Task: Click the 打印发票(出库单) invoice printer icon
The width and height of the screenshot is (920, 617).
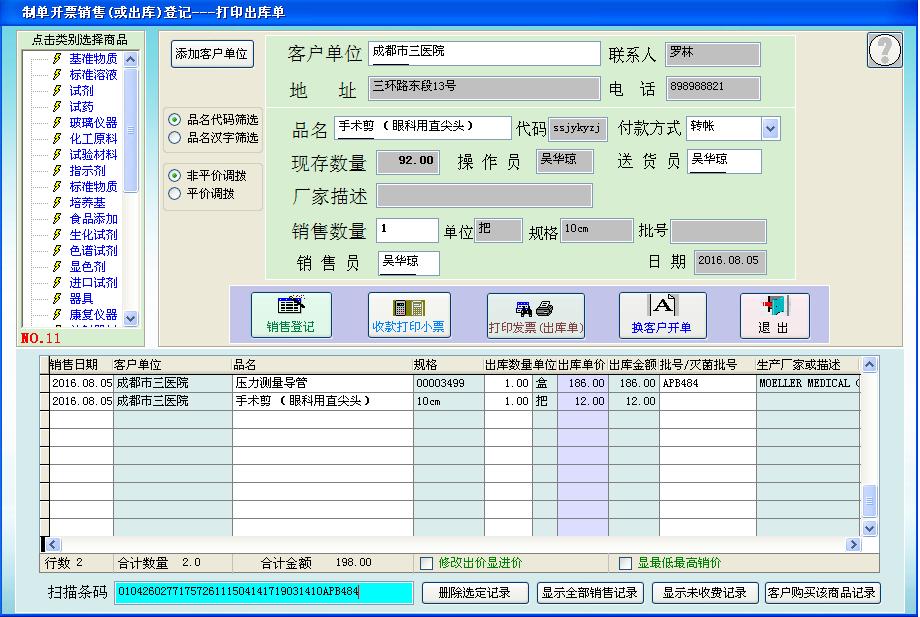Action: point(535,307)
